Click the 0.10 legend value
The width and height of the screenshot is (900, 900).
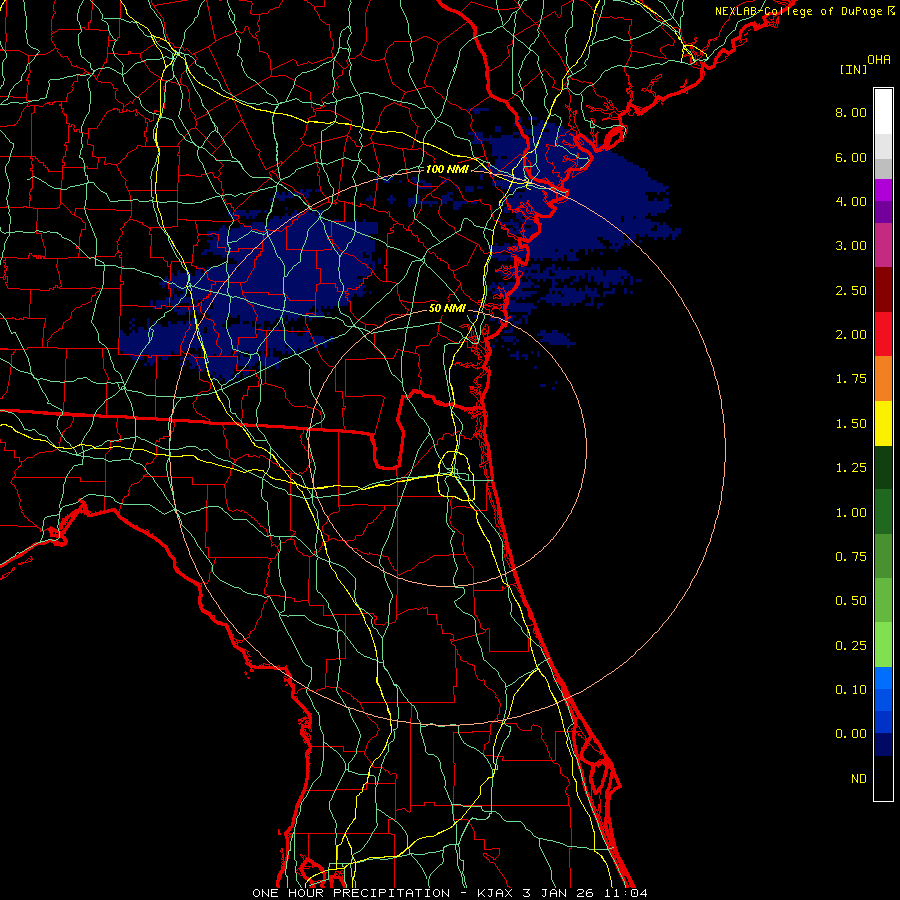click(x=851, y=690)
